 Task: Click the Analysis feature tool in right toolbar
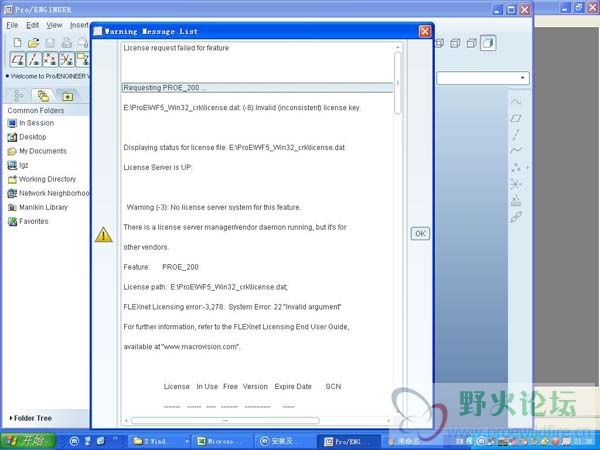point(516,200)
